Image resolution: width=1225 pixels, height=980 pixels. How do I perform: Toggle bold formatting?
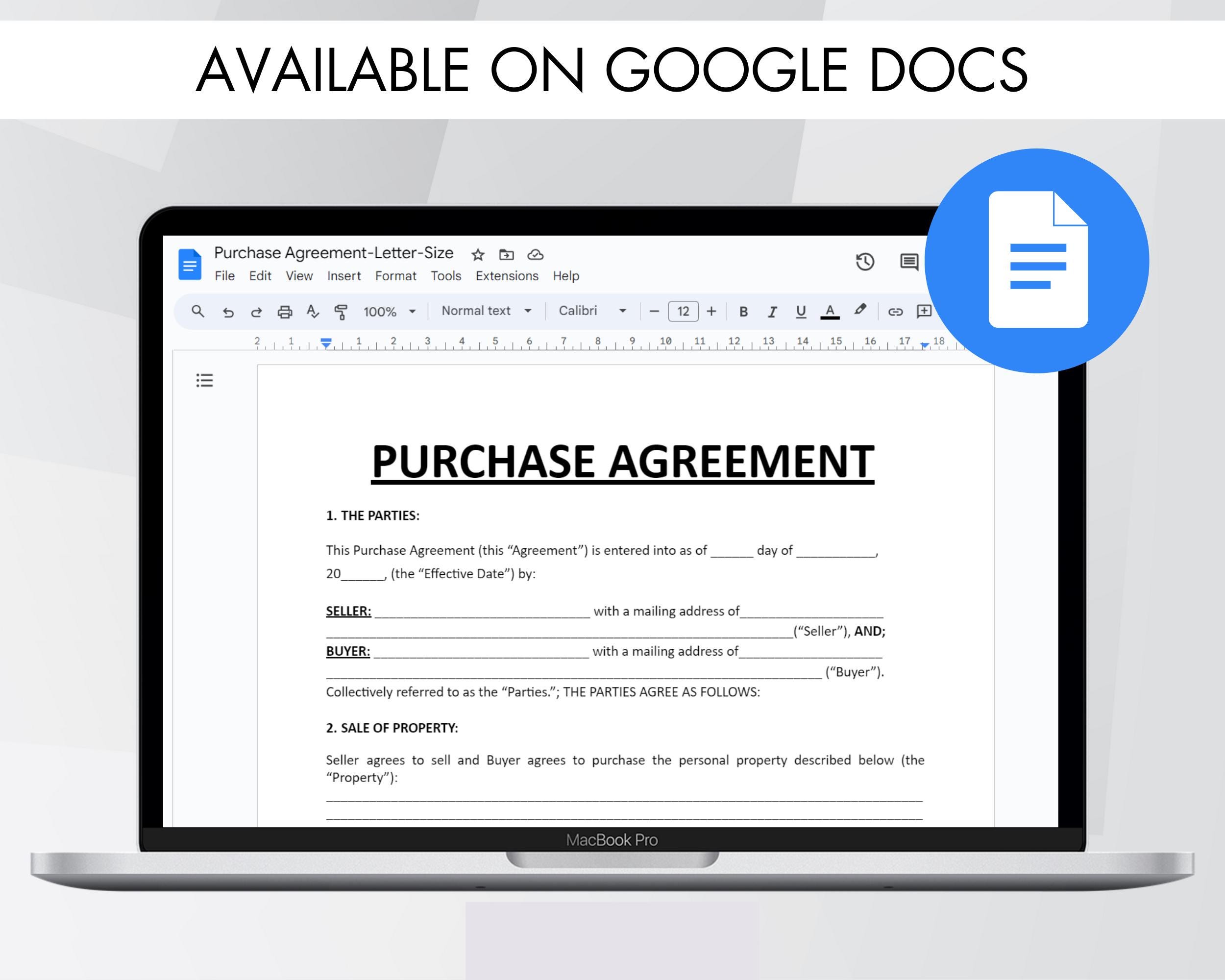(743, 311)
